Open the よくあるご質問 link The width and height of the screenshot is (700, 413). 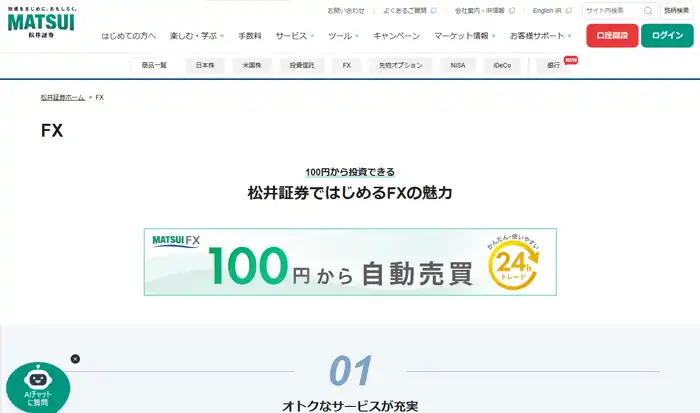[x=409, y=11]
